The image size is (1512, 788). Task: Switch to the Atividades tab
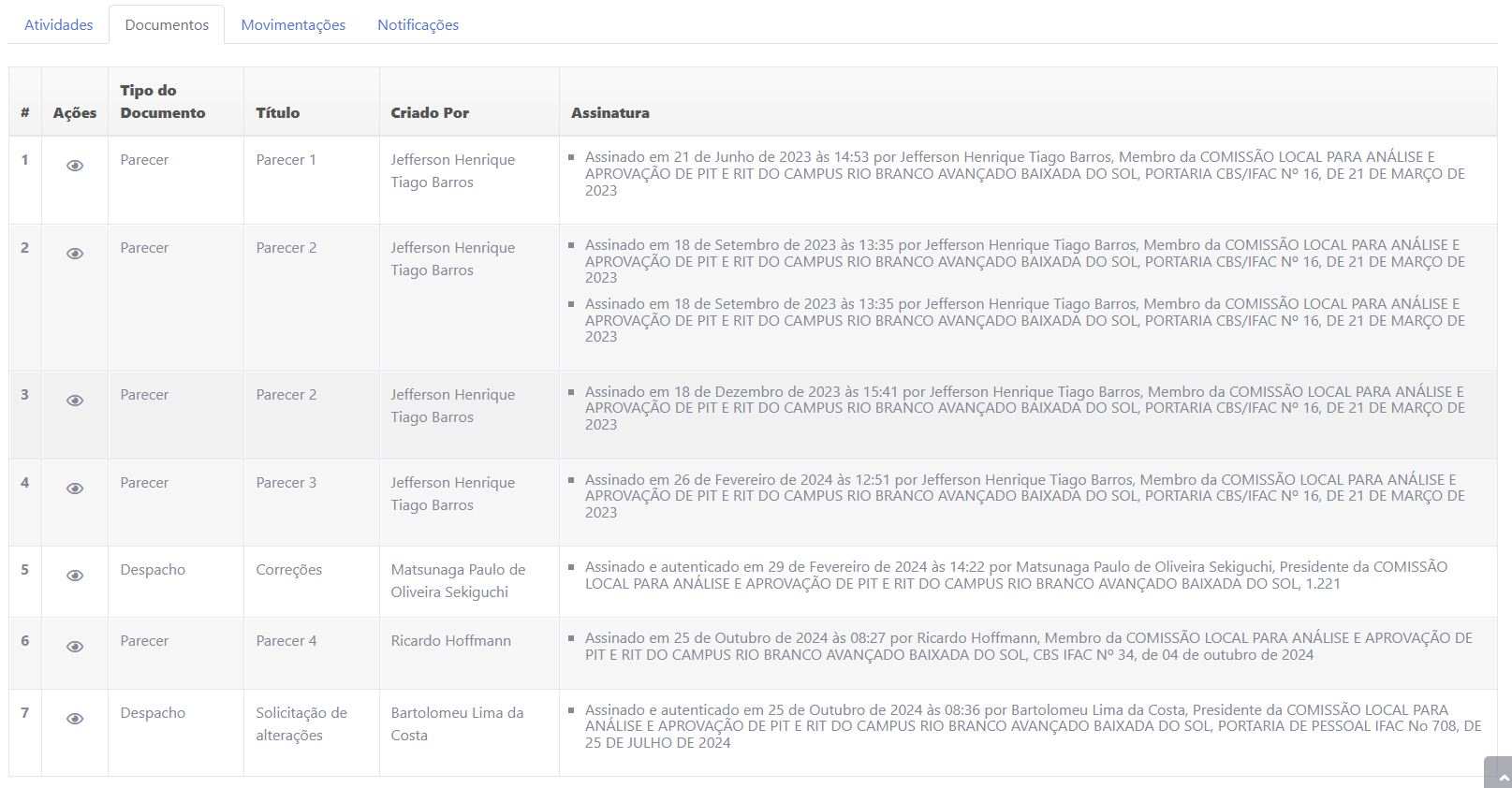59,25
